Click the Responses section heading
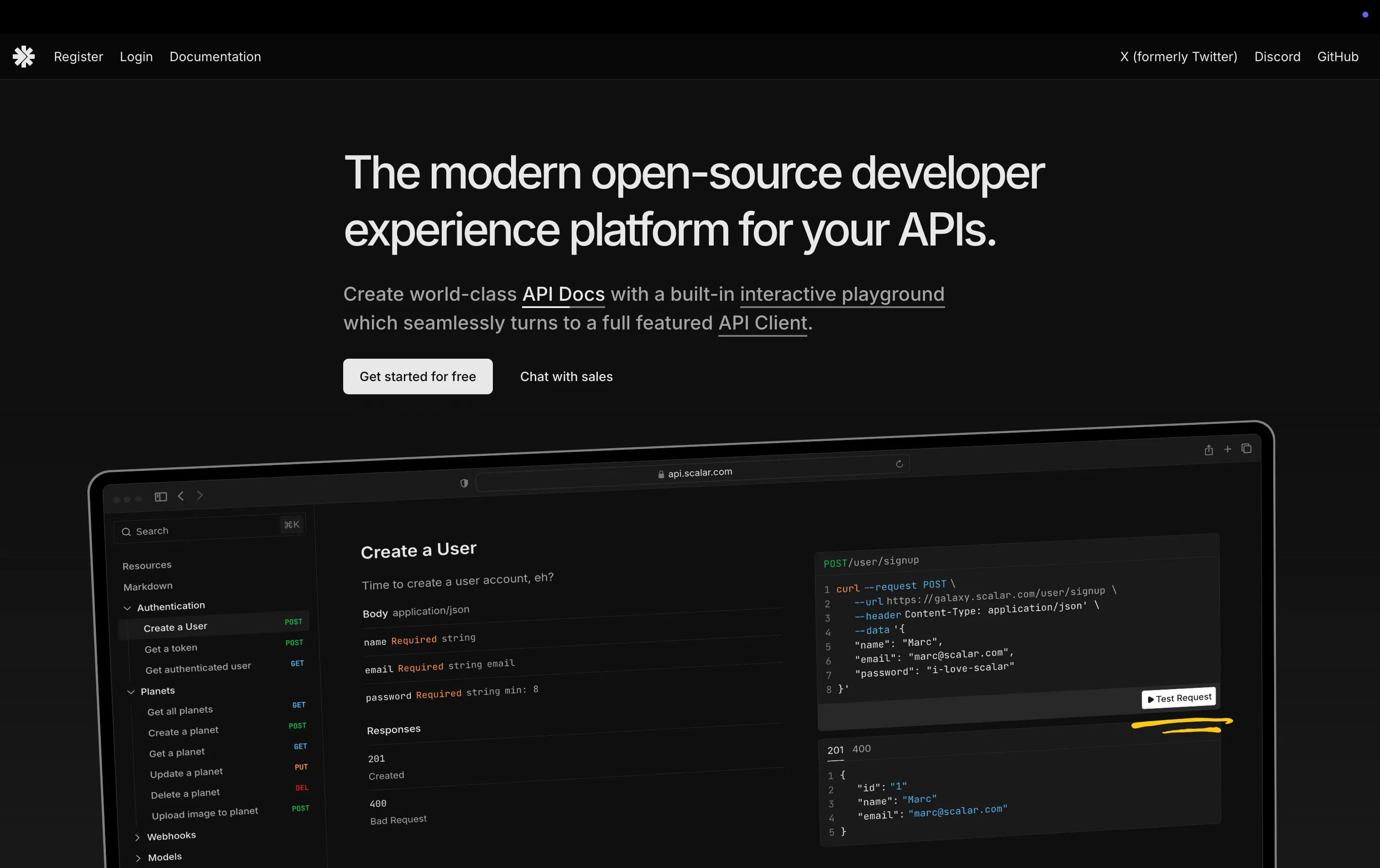This screenshot has width=1380, height=868. pos(394,730)
